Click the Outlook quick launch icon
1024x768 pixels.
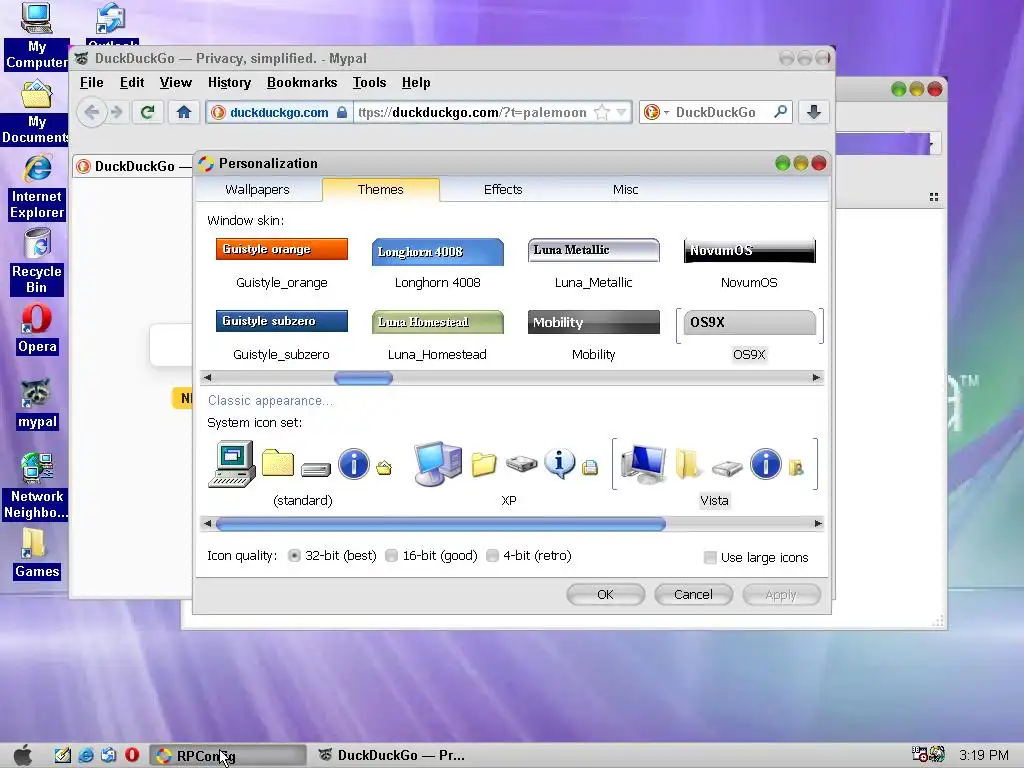tap(108, 755)
